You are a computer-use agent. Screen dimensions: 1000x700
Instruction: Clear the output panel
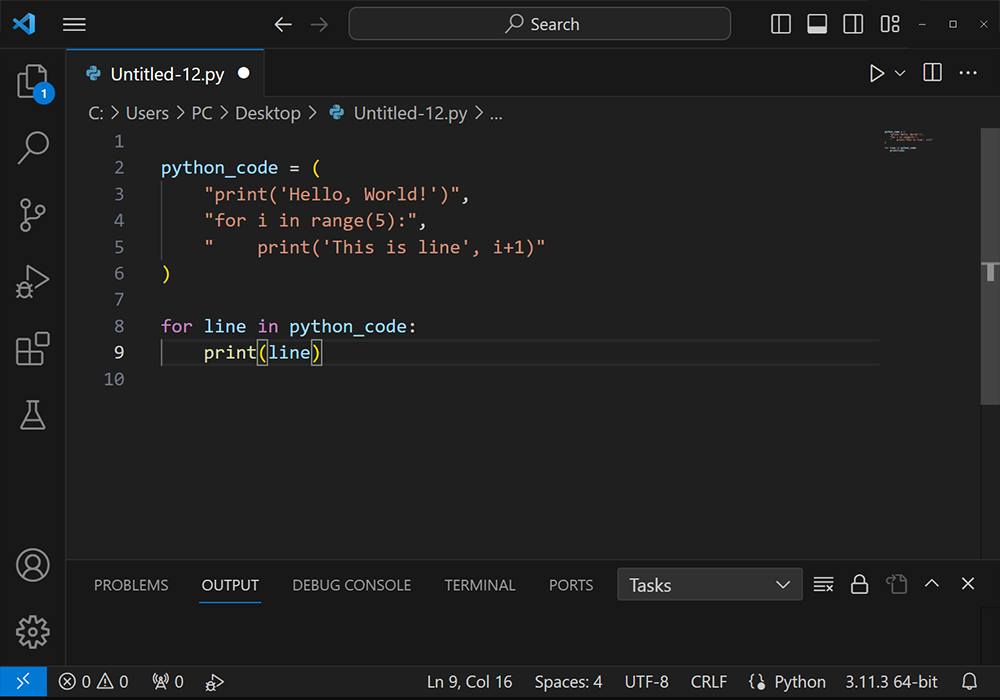click(x=823, y=584)
